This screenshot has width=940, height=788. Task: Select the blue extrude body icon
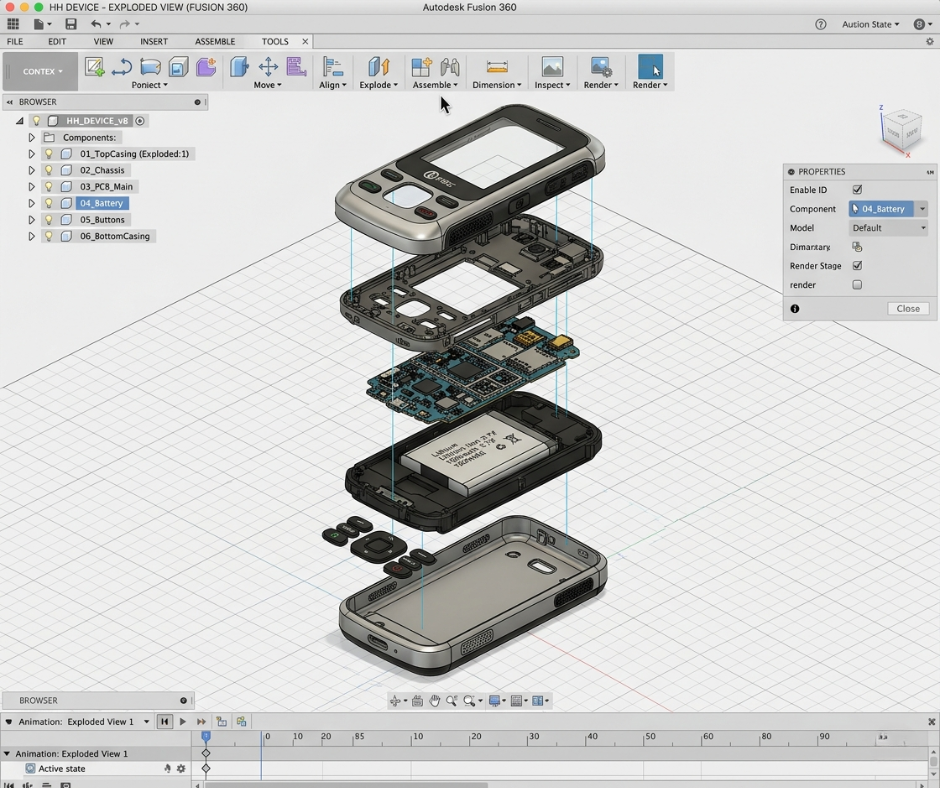[239, 67]
